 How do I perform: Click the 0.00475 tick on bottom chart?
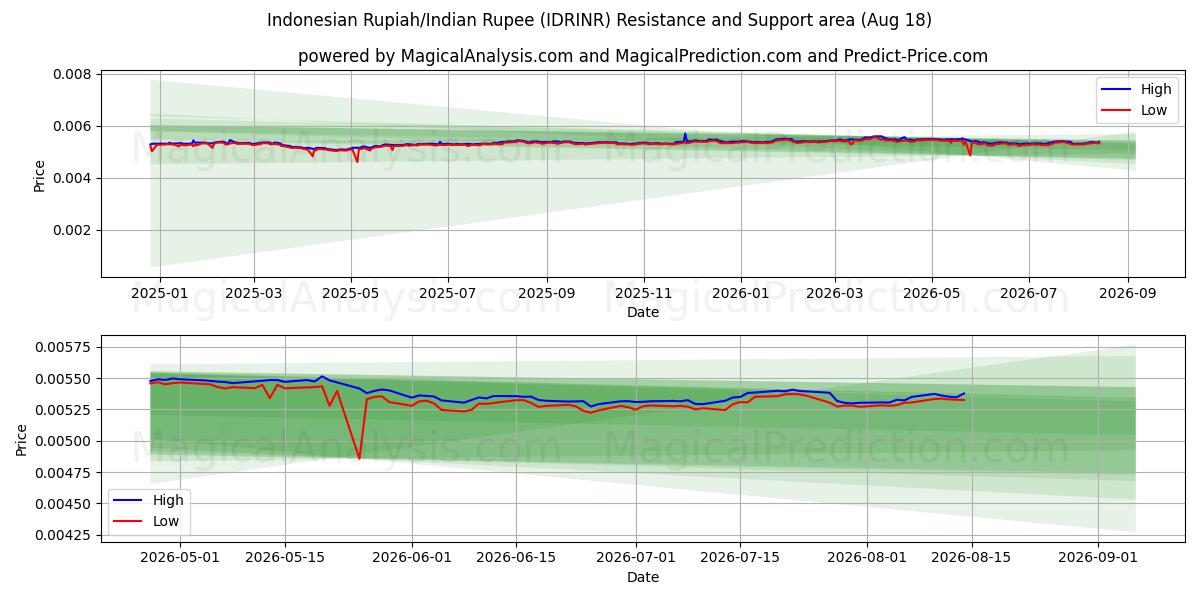pos(63,473)
